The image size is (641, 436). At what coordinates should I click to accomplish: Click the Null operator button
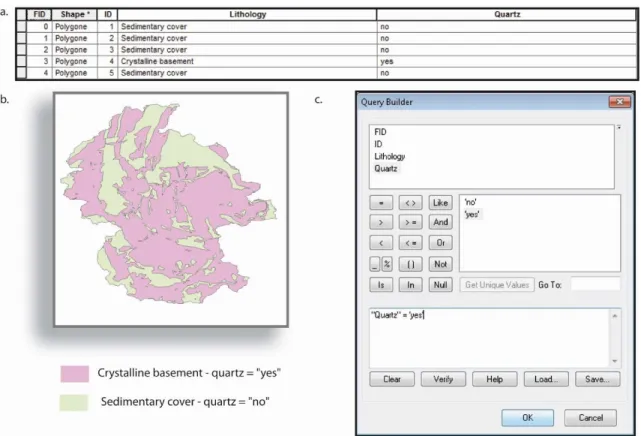(x=440, y=285)
